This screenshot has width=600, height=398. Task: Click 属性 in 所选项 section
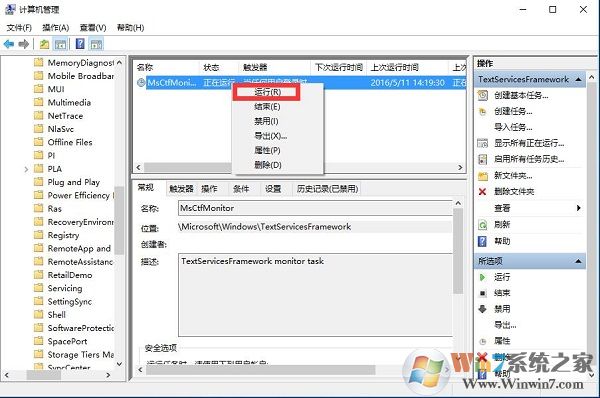(502, 341)
